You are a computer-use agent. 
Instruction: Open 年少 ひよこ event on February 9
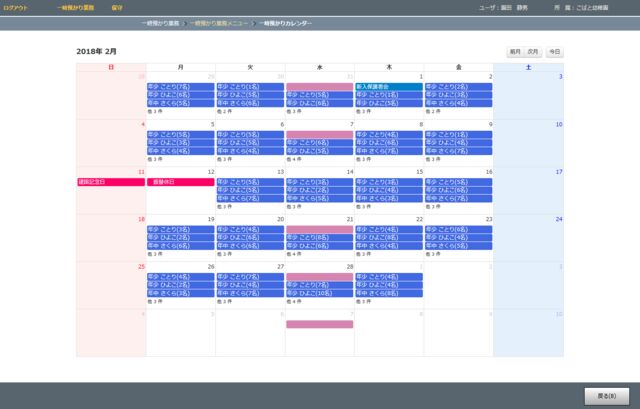pyautogui.click(x=458, y=143)
